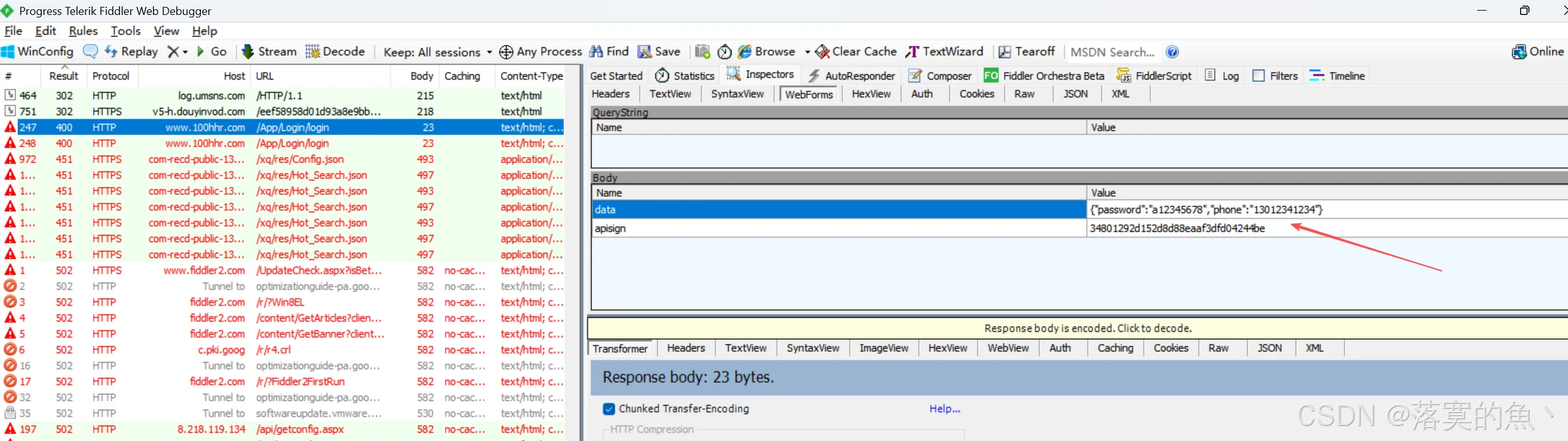
Task: Open the Log tab
Action: [x=1222, y=76]
